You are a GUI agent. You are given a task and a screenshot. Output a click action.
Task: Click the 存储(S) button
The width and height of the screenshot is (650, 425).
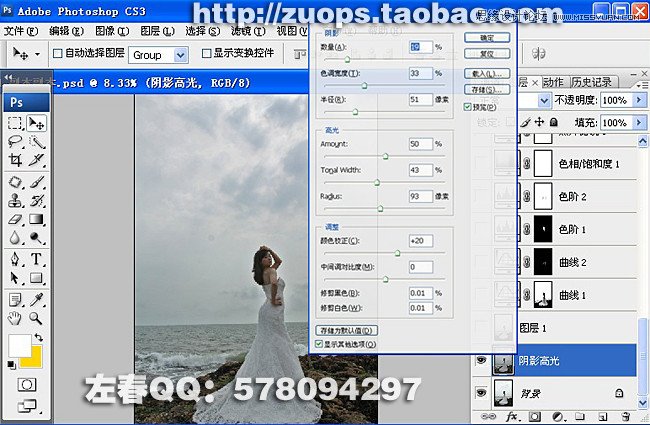(487, 90)
